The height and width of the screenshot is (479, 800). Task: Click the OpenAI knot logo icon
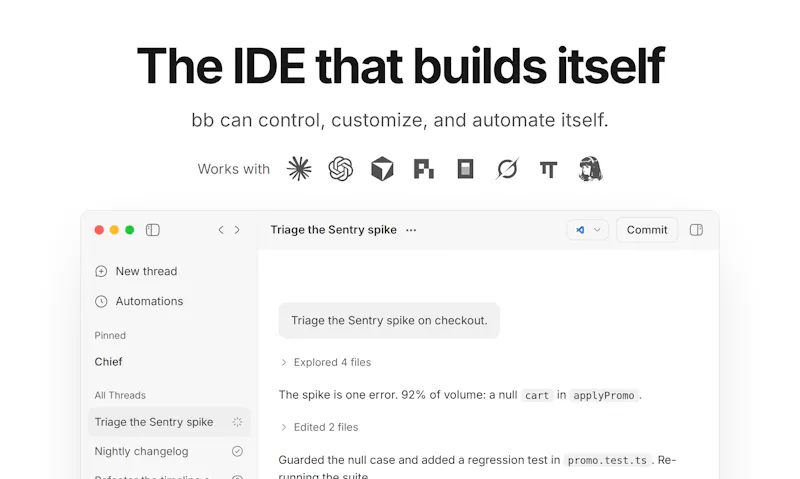[x=341, y=169]
